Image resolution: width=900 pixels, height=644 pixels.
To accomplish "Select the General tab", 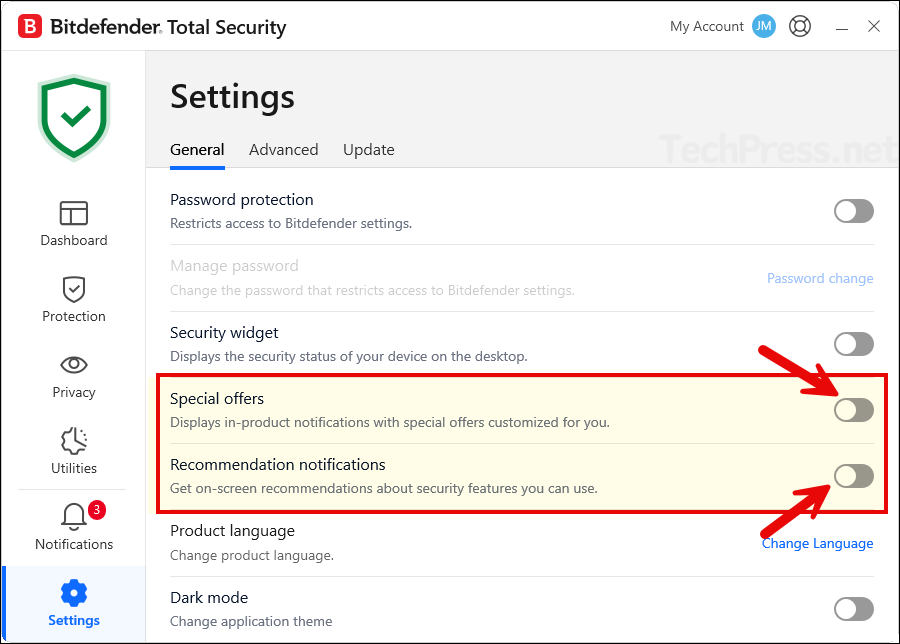I will pyautogui.click(x=197, y=150).
